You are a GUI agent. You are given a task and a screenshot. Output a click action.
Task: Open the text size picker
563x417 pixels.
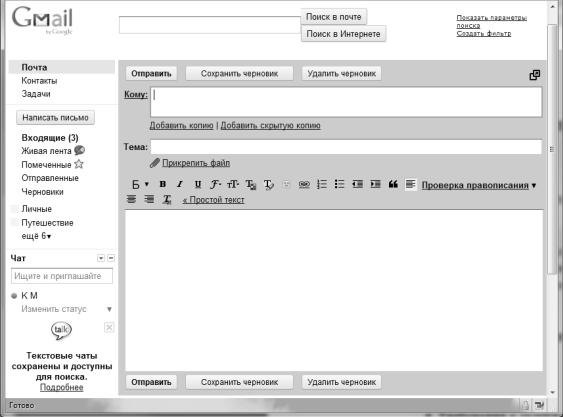233,184
